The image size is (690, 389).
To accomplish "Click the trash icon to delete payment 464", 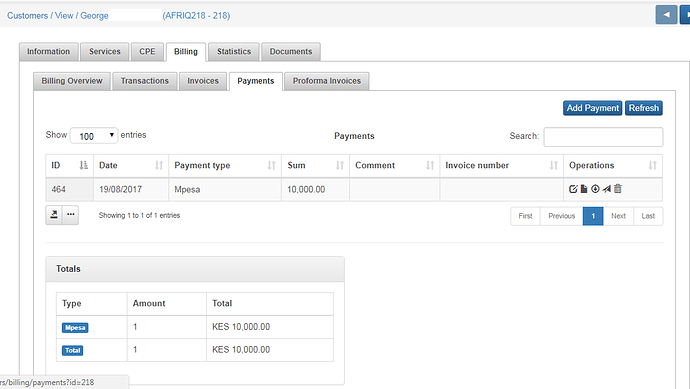I will pyautogui.click(x=618, y=188).
